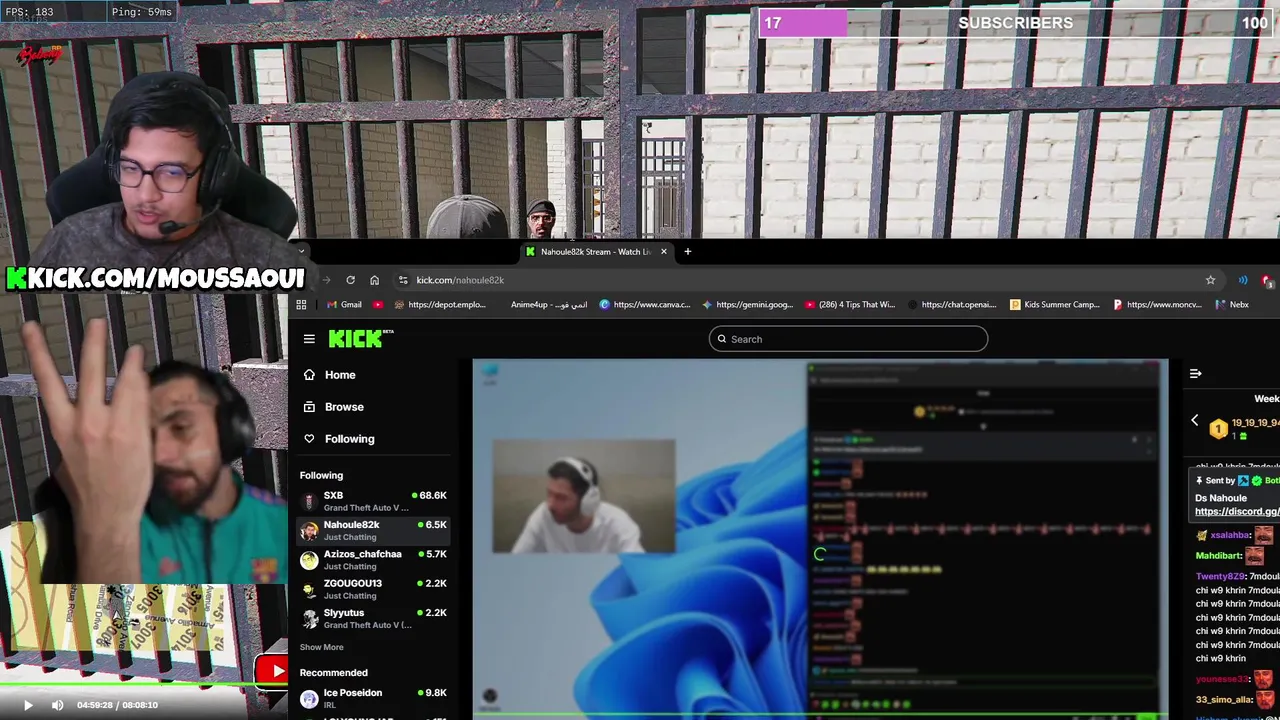Open the Kick hamburger sidebar menu

[x=309, y=339]
